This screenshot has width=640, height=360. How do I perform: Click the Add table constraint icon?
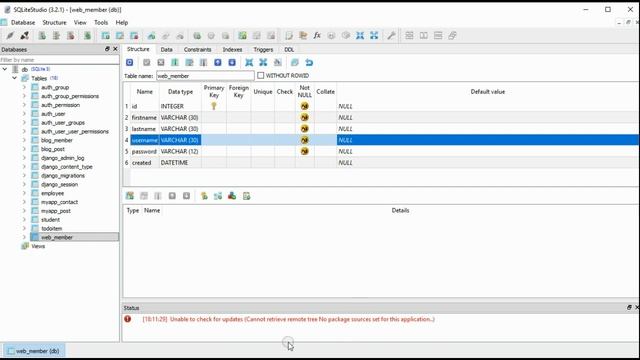pyautogui.click(x=130, y=196)
